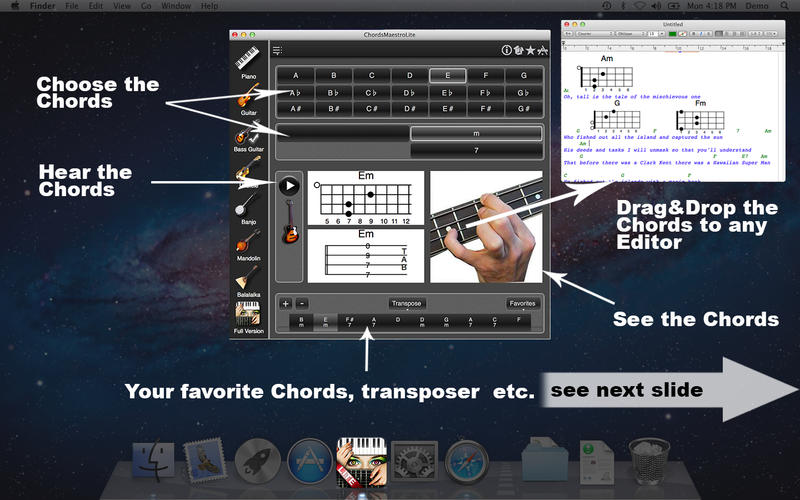Select the Gm chord in favorites strip

coord(446,322)
